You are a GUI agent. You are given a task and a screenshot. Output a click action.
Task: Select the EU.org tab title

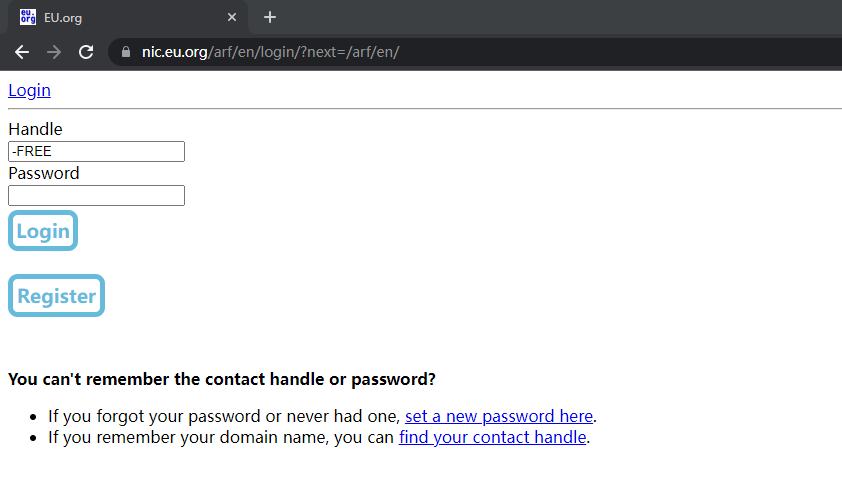pyautogui.click(x=63, y=18)
